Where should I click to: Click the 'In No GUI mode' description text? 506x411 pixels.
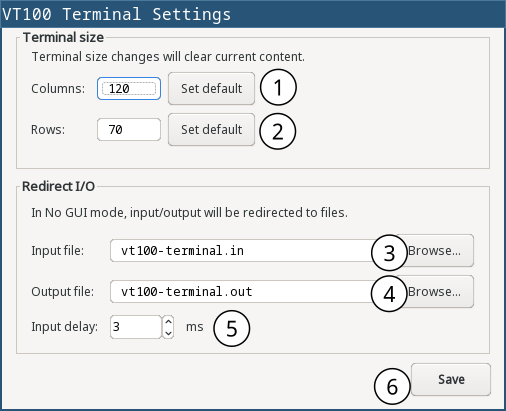(x=189, y=212)
